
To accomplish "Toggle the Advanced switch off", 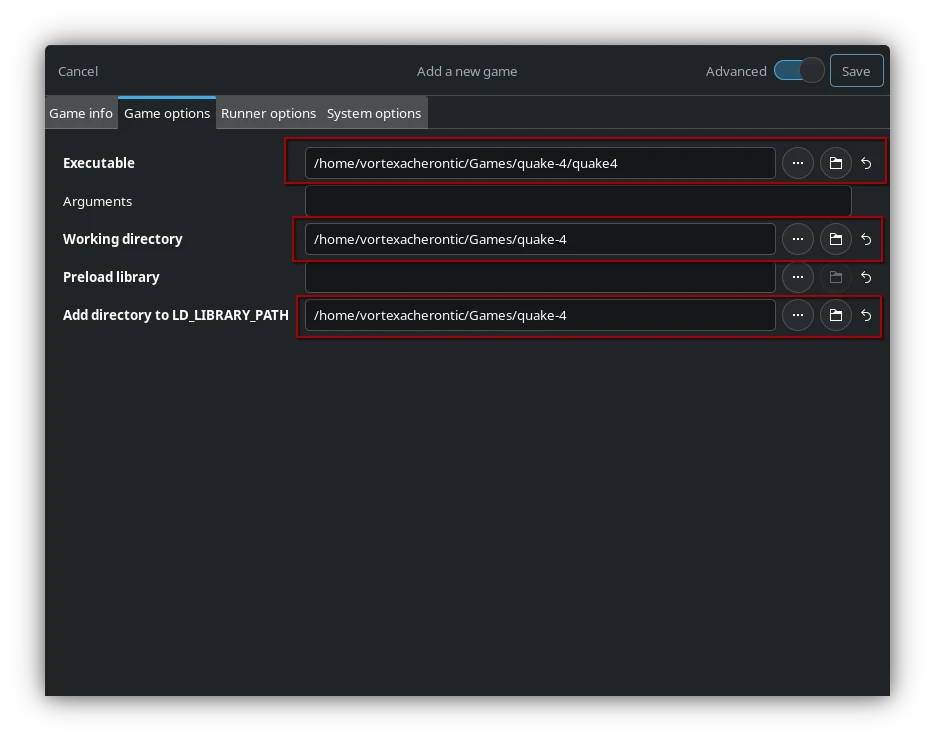I will (x=797, y=70).
